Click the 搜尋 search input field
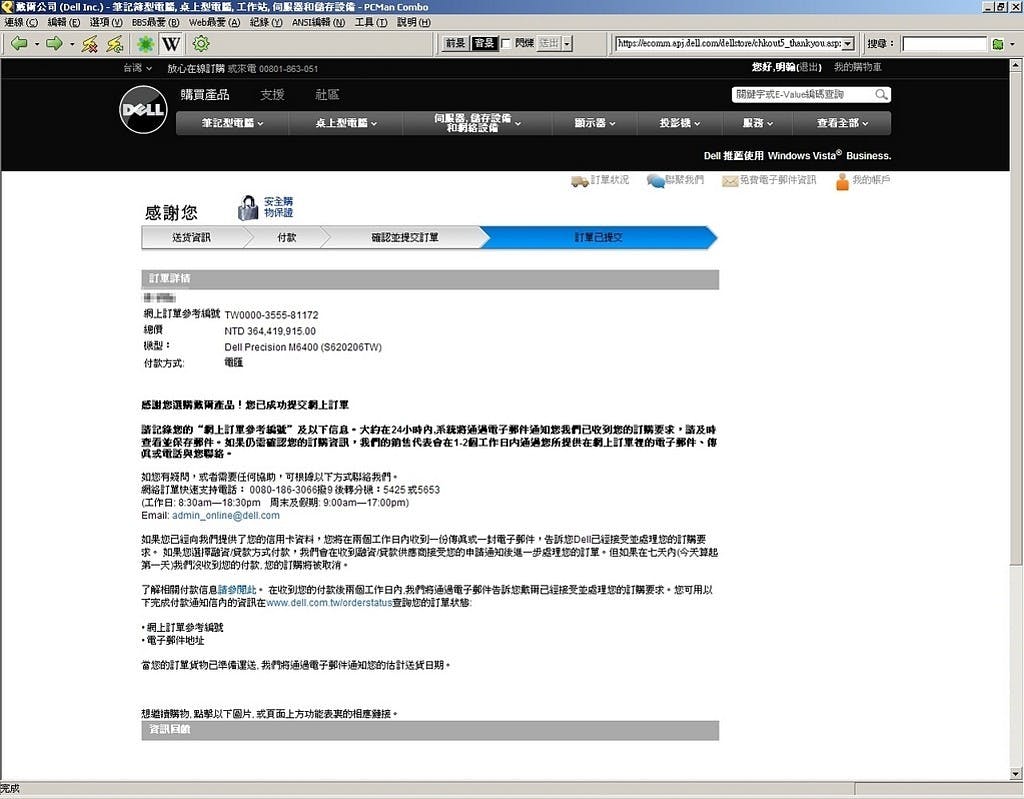The height and width of the screenshot is (799, 1024). tap(944, 44)
